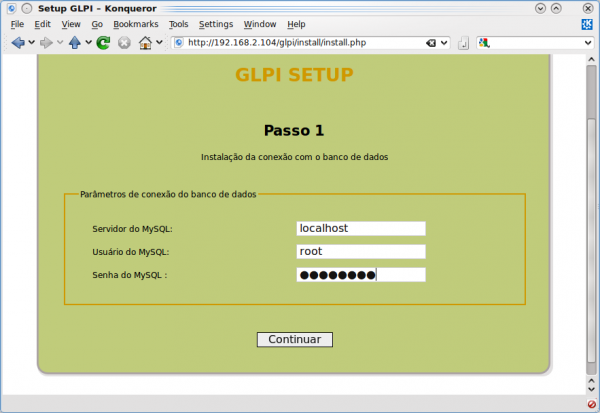Click the 'Servidor do MySQL:' label
Viewport: 600px width, 413px height.
click(x=132, y=229)
